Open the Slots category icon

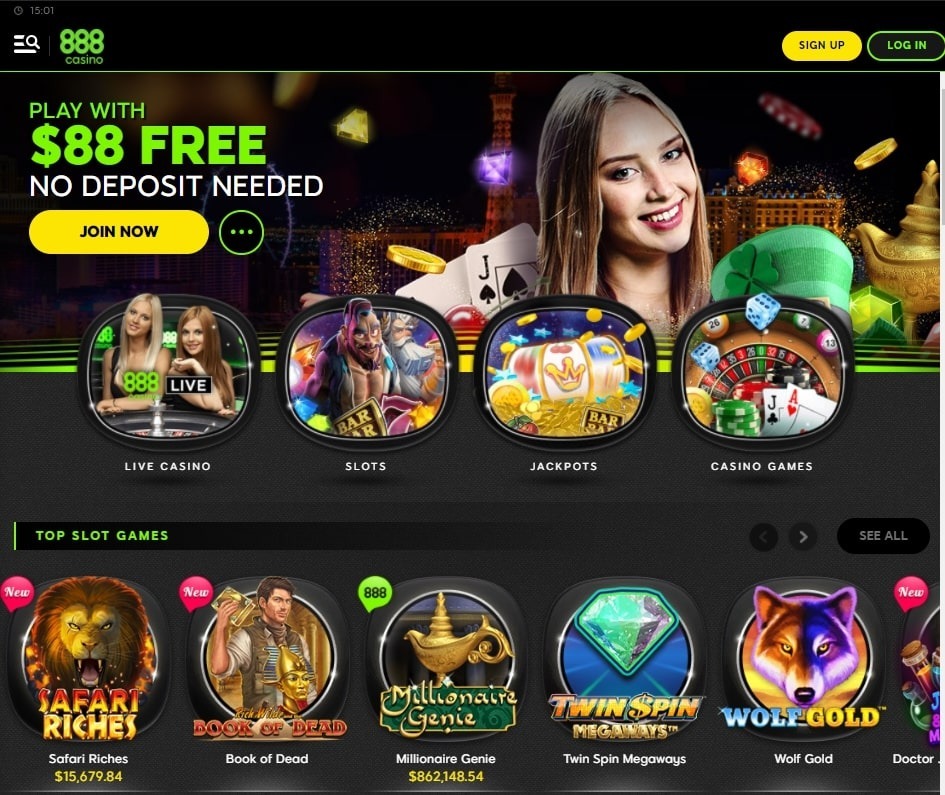coord(366,367)
